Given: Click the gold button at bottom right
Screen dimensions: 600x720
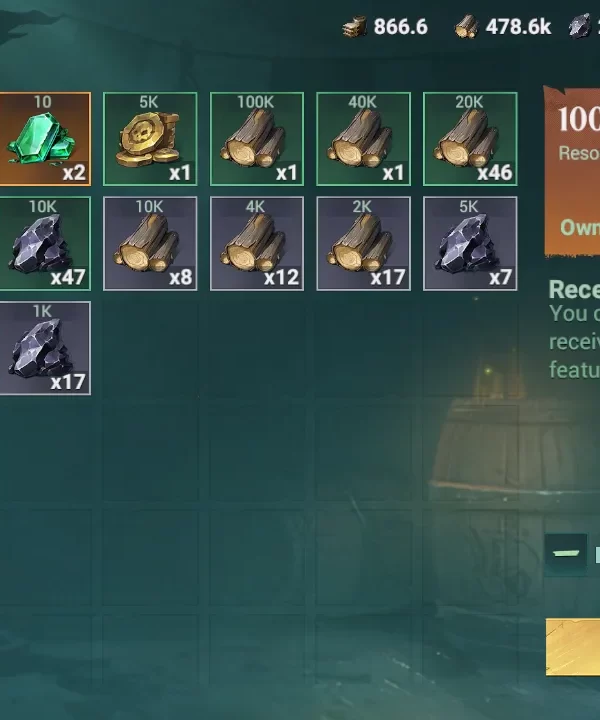Looking at the screenshot, I should point(573,647).
